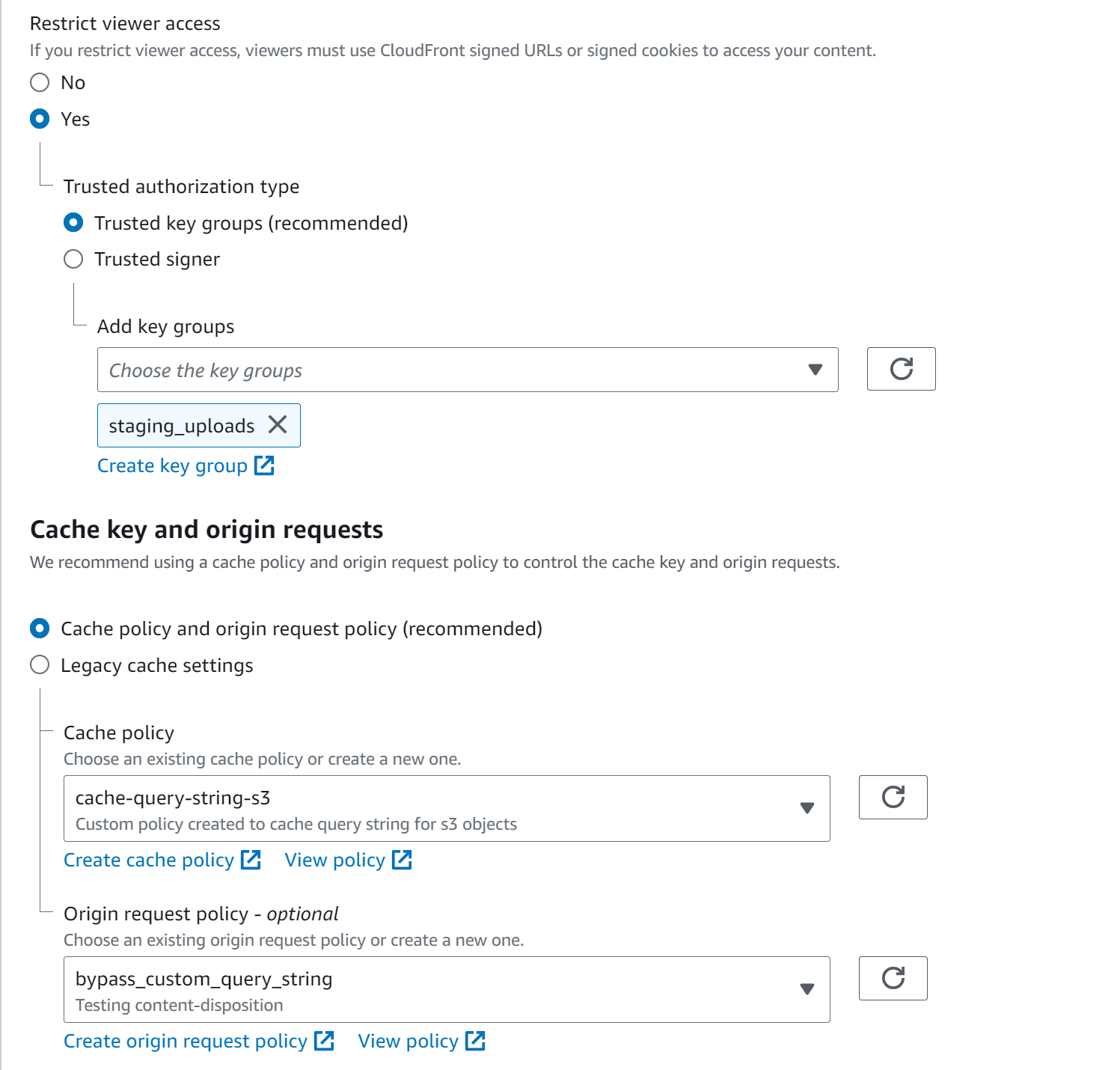Viewport: 1120px width, 1070px height.
Task: Switch to Legacy cache settings
Action: click(40, 664)
